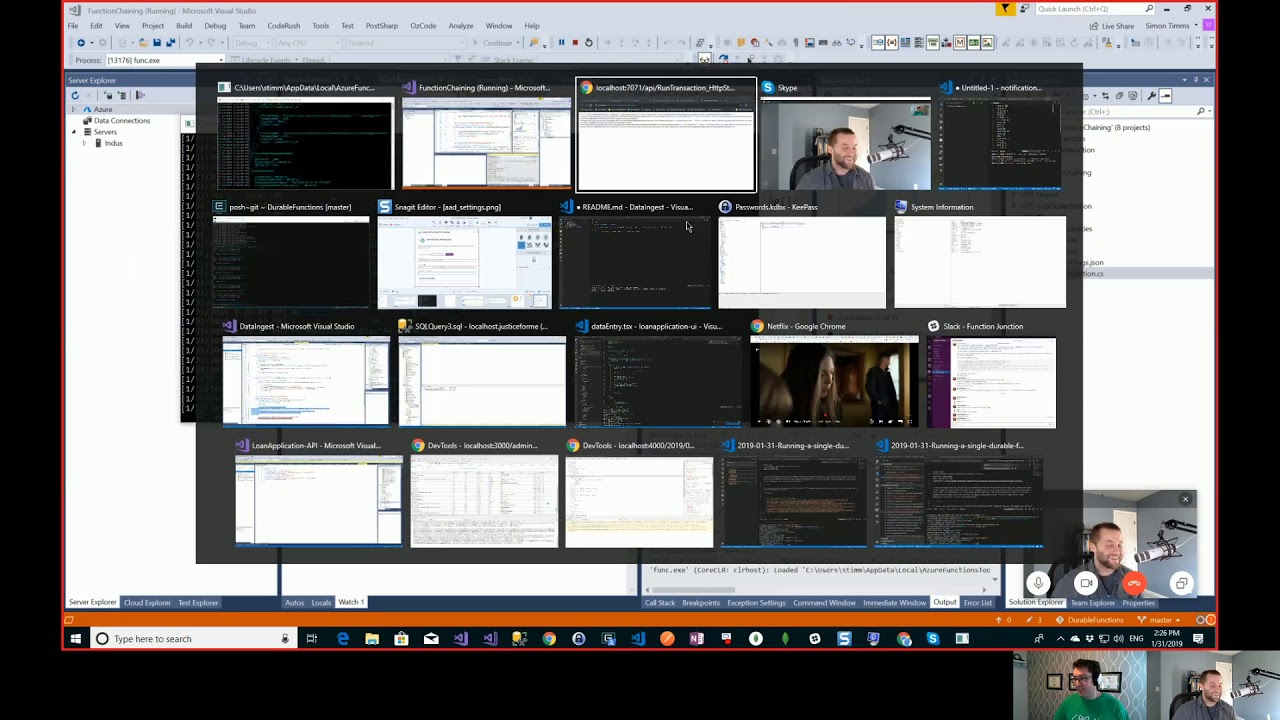Switch to Test Explorer tab
Viewport: 1280px width, 720px height.
(x=198, y=602)
